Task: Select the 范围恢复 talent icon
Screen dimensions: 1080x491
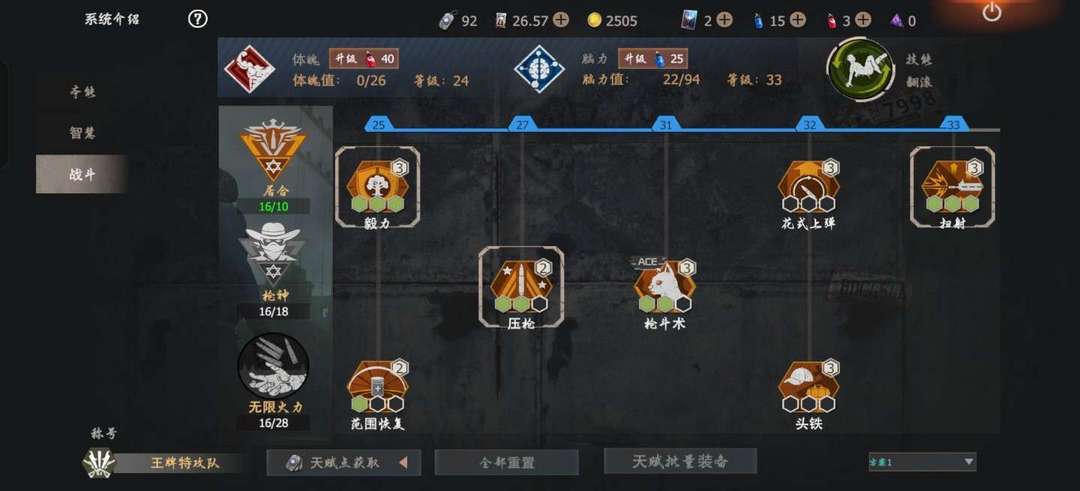Action: click(377, 386)
